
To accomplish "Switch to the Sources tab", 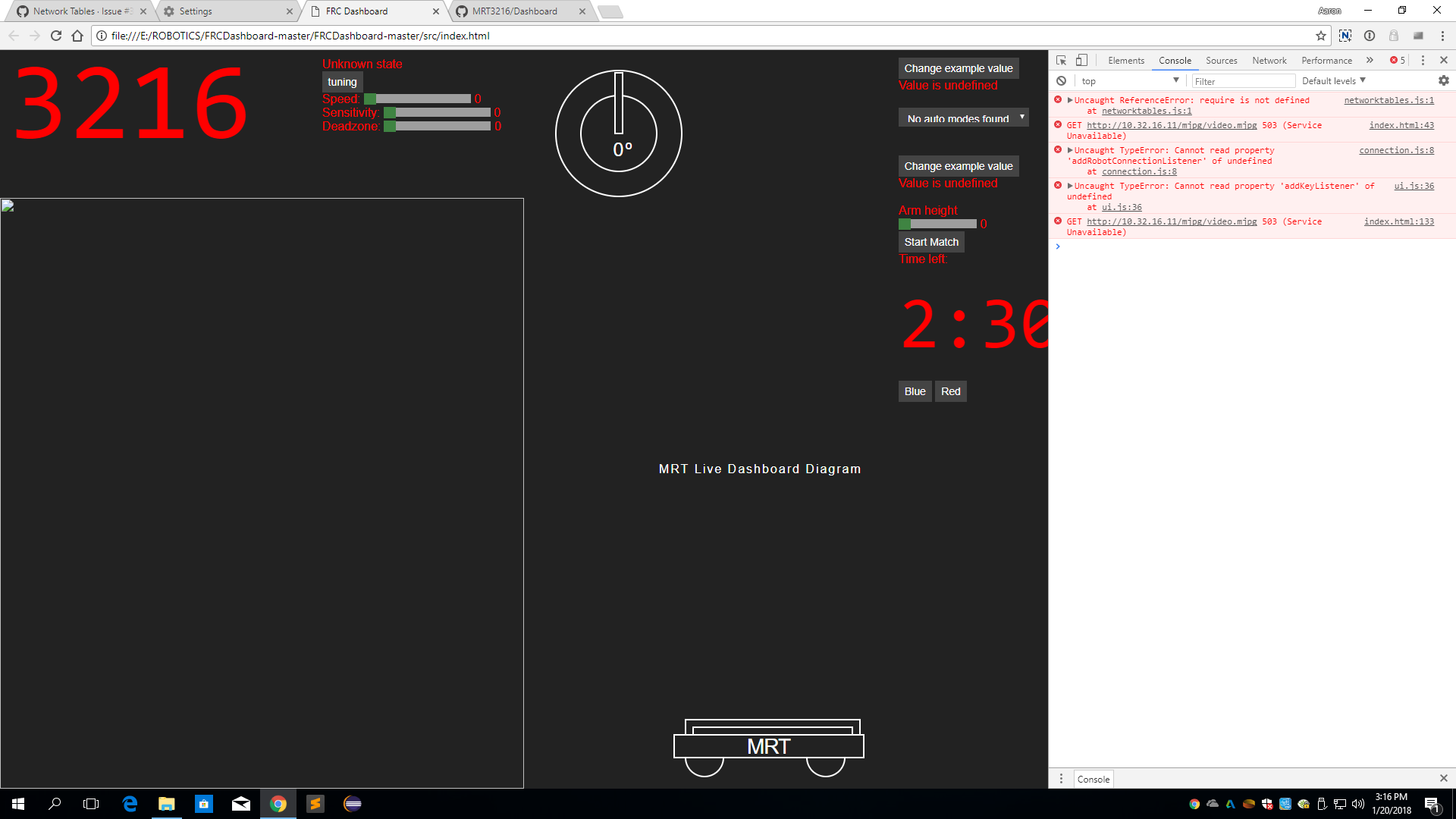I will coord(1222,60).
